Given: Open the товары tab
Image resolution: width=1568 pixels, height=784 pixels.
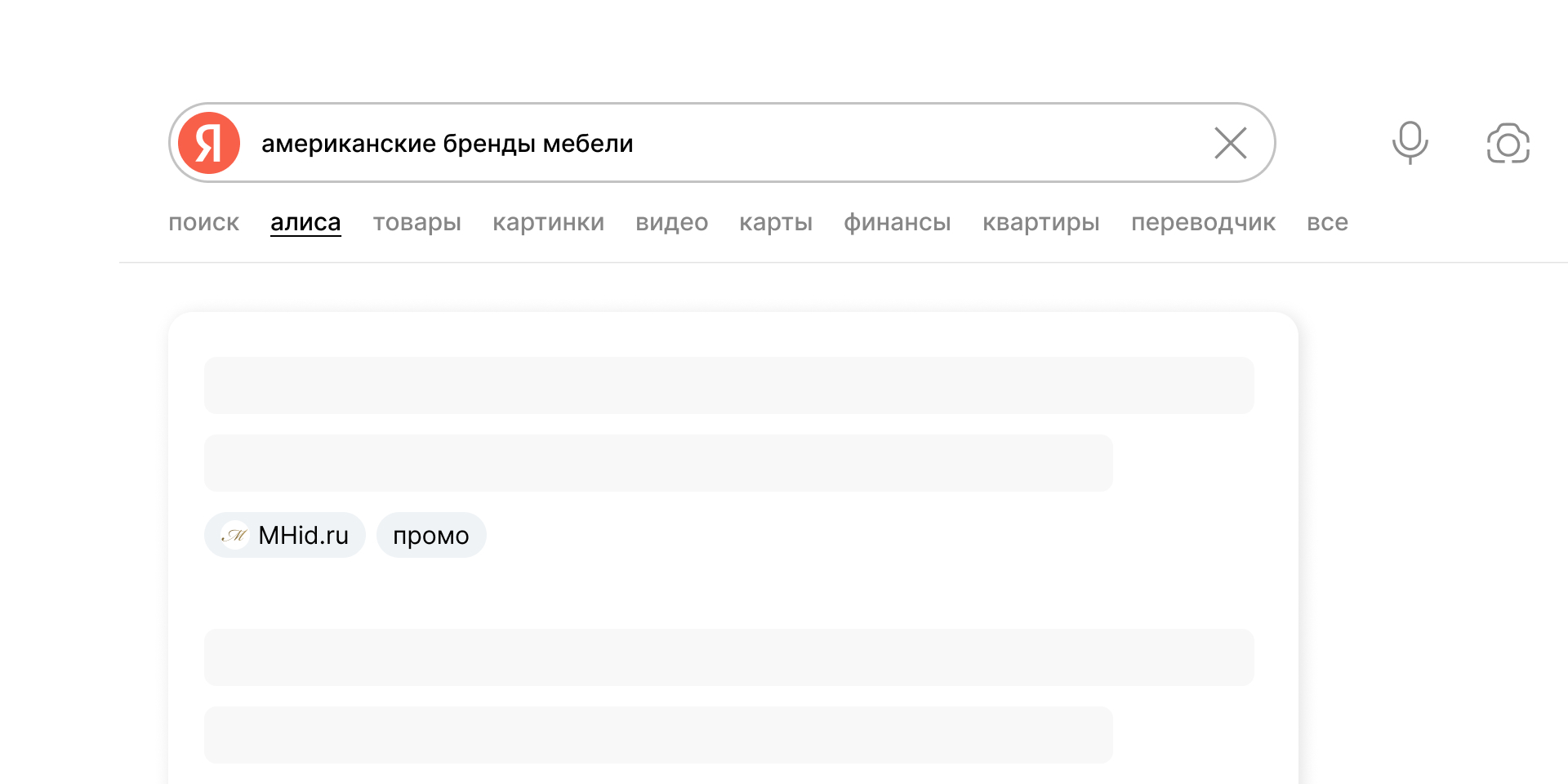Looking at the screenshot, I should coord(416,222).
